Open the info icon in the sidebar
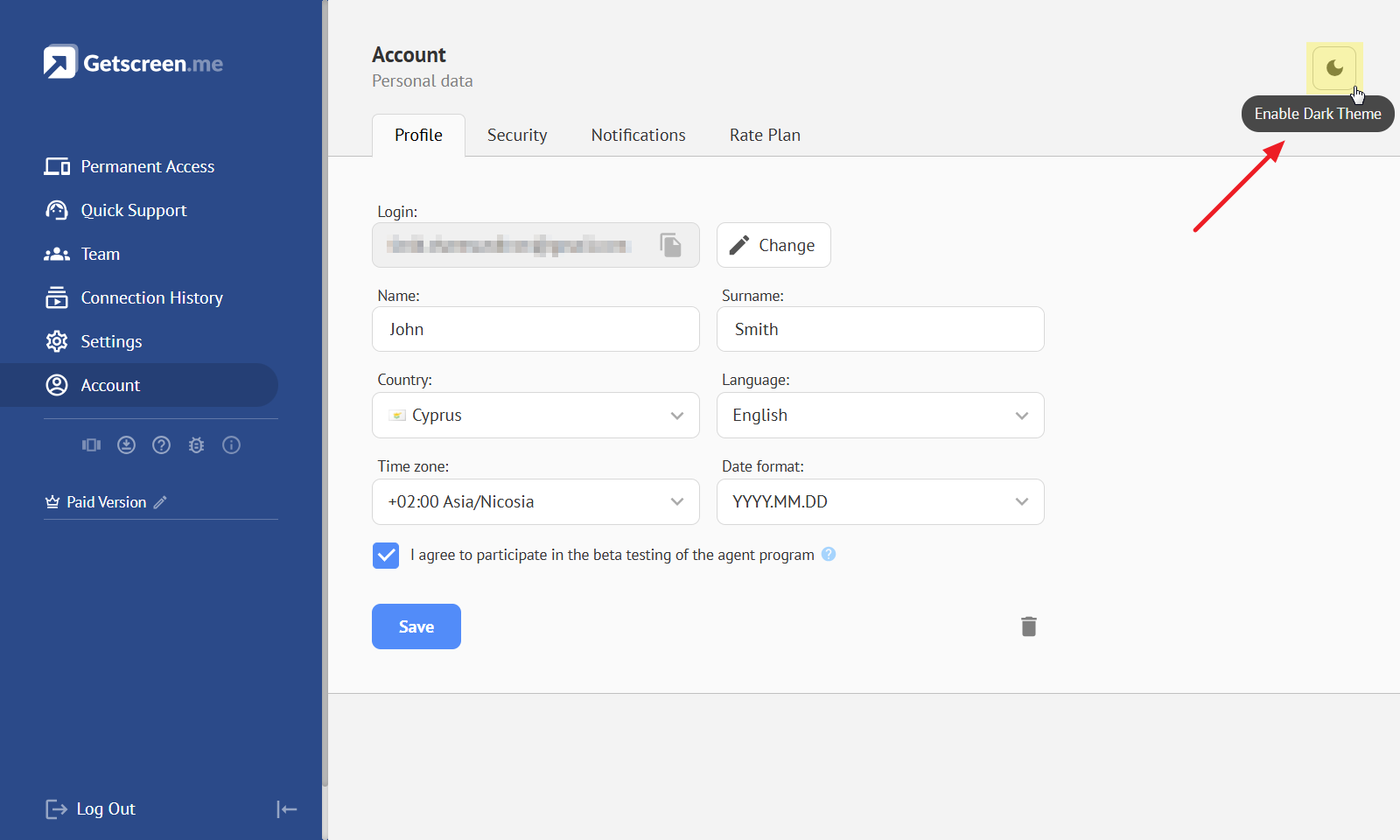Image resolution: width=1400 pixels, height=840 pixels. [x=232, y=445]
